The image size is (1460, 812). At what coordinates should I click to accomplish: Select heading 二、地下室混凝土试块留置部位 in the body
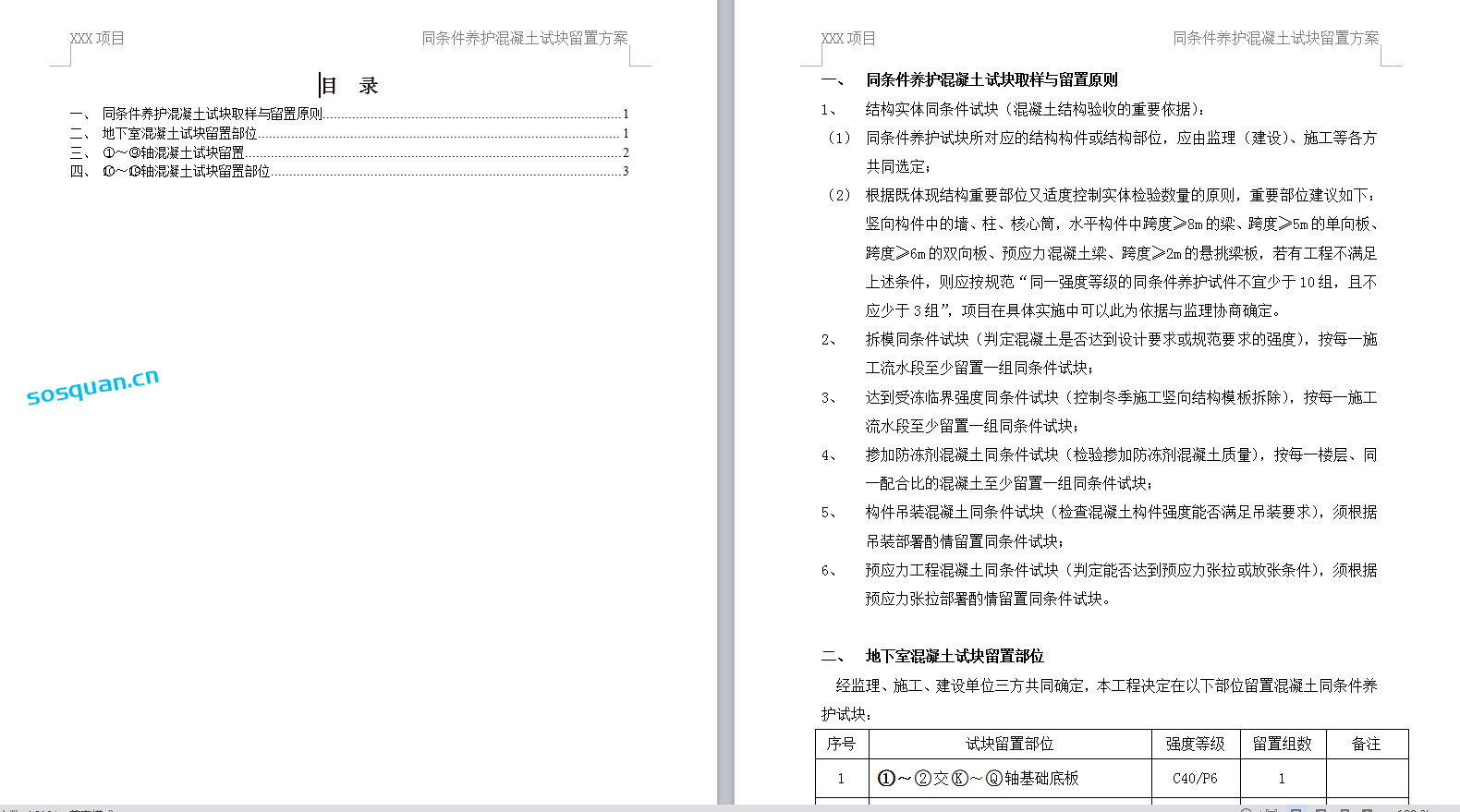coord(954,656)
